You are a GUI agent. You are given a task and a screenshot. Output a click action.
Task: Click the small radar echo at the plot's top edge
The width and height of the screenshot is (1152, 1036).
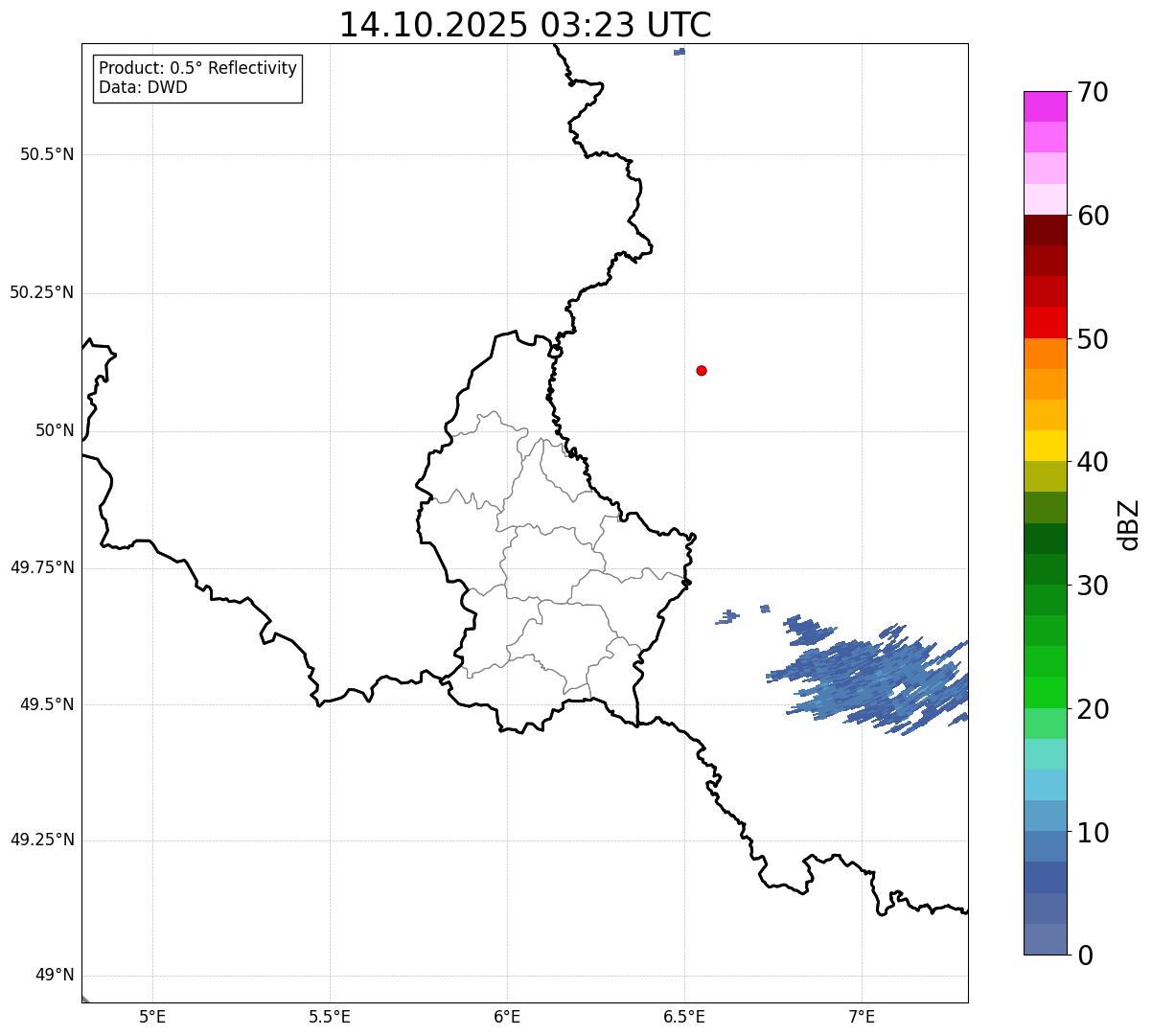pyautogui.click(x=680, y=51)
